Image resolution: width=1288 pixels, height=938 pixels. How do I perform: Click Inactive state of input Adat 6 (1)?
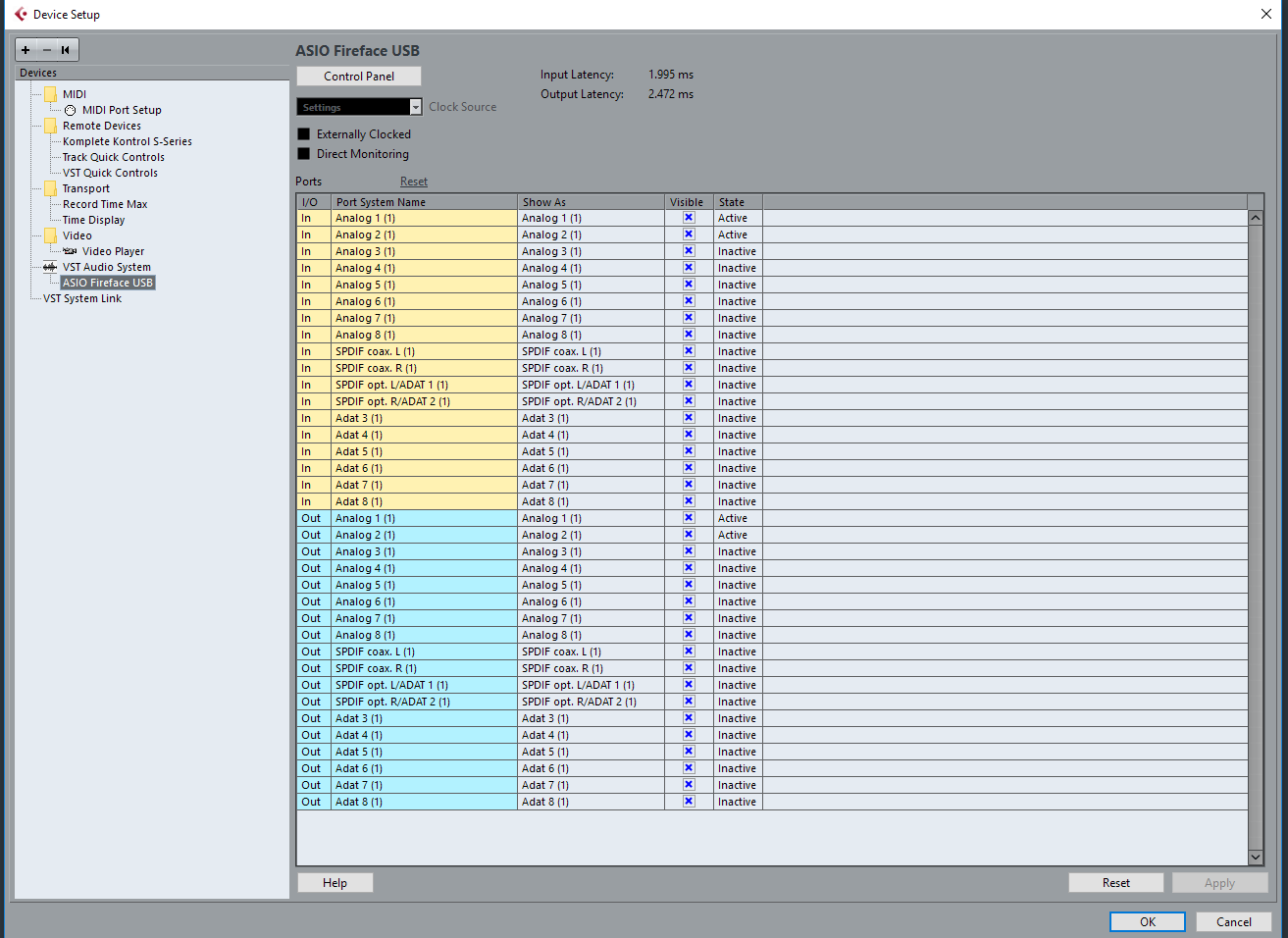coord(737,468)
